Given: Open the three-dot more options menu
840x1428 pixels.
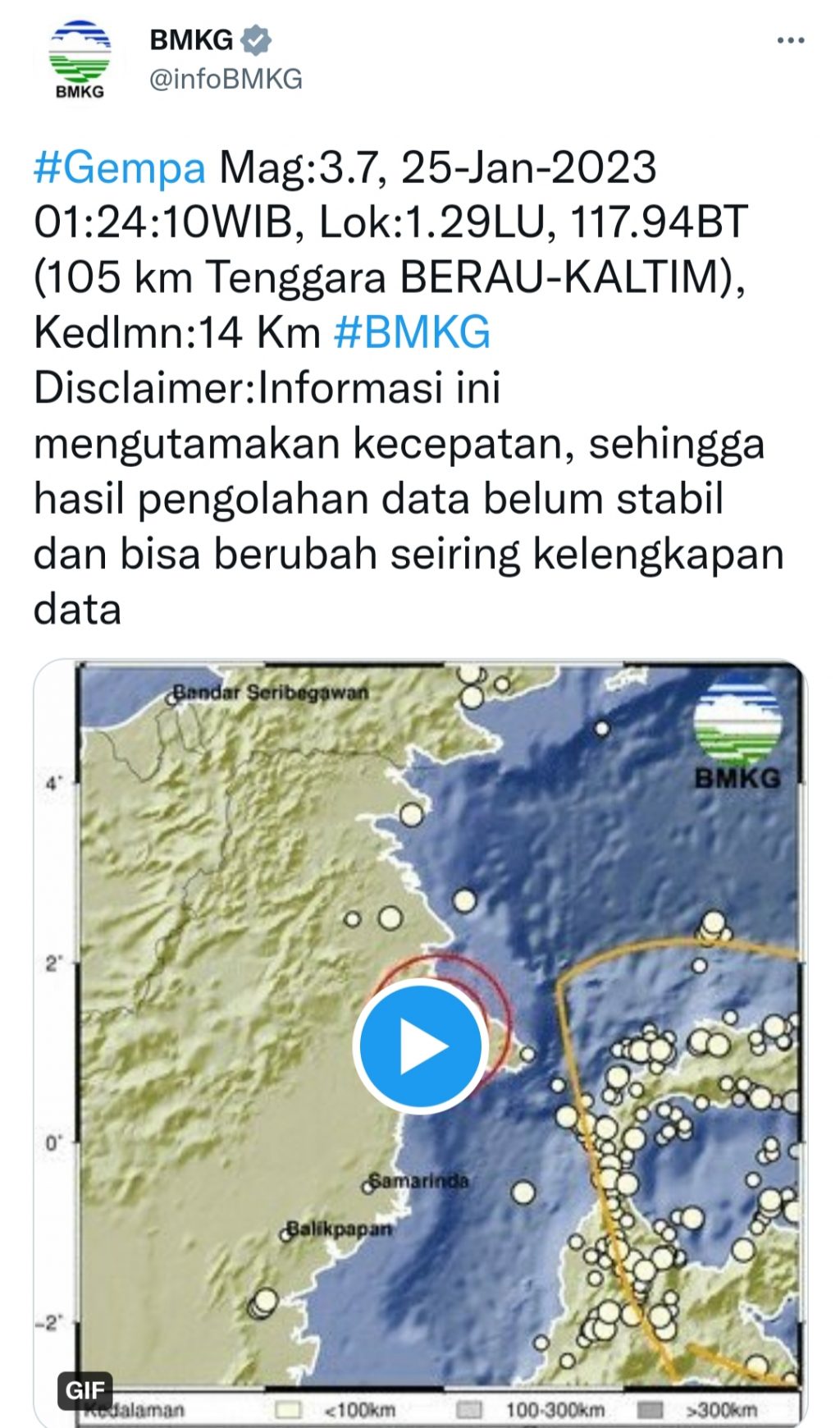Looking at the screenshot, I should [791, 40].
